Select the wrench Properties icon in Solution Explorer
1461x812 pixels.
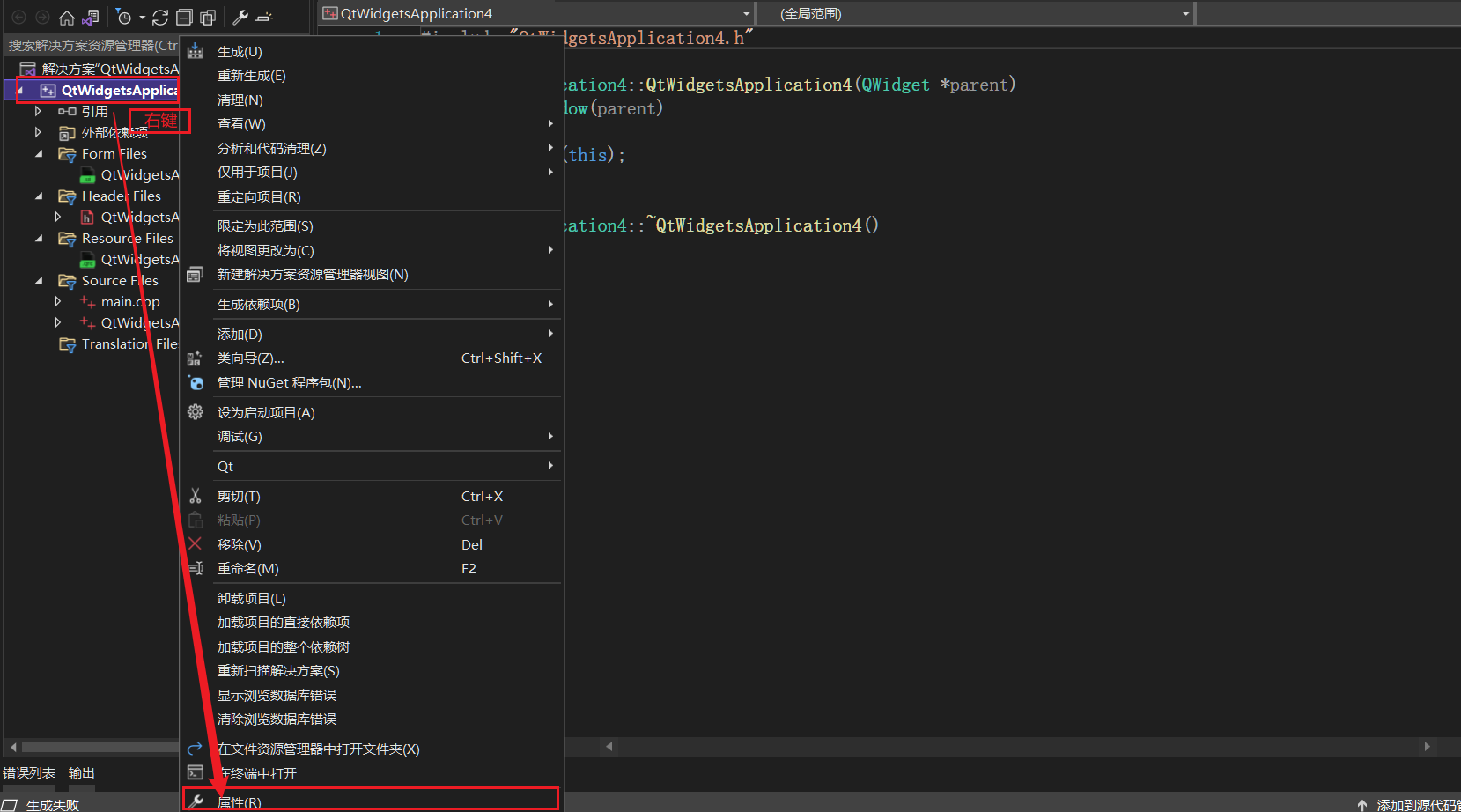click(x=240, y=16)
